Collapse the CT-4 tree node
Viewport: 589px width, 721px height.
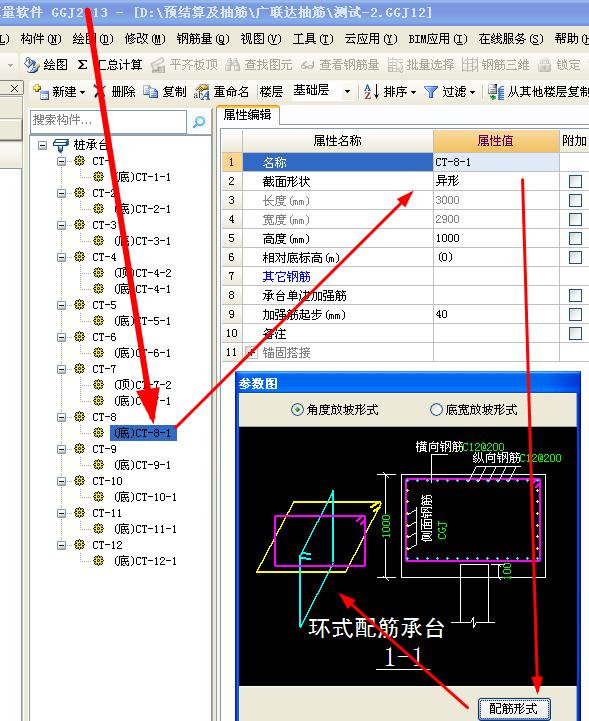(61, 257)
